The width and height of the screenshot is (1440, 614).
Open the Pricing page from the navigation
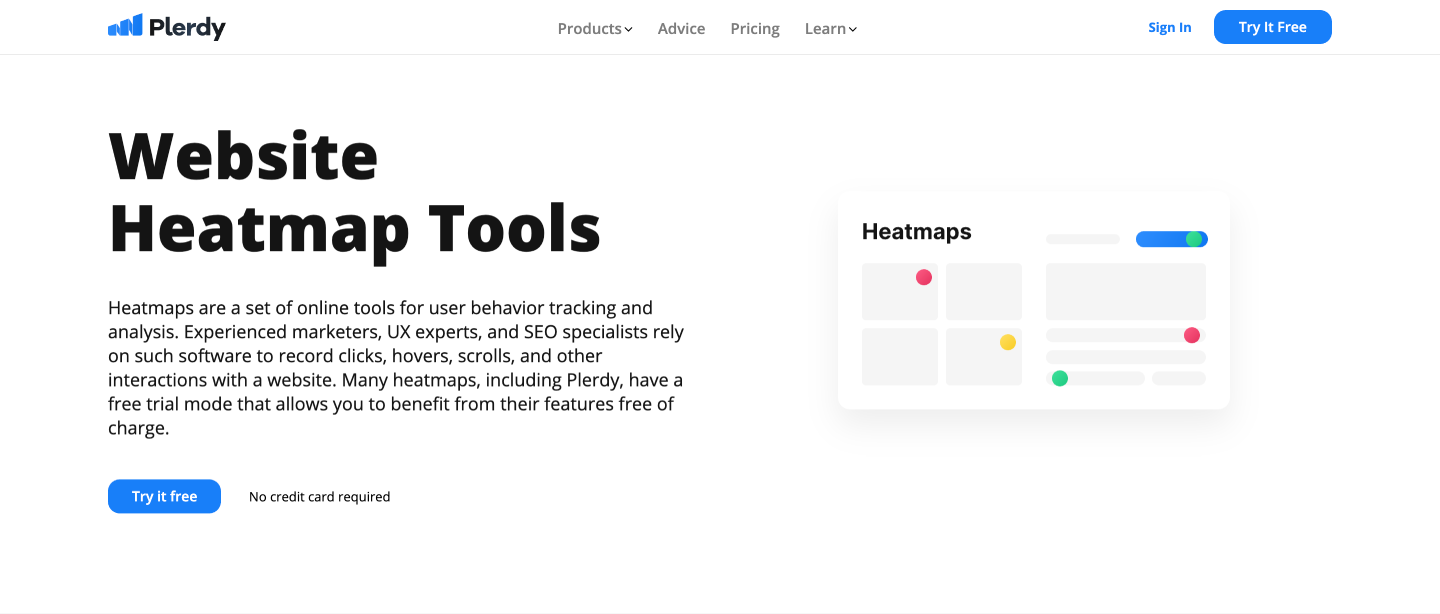[754, 28]
